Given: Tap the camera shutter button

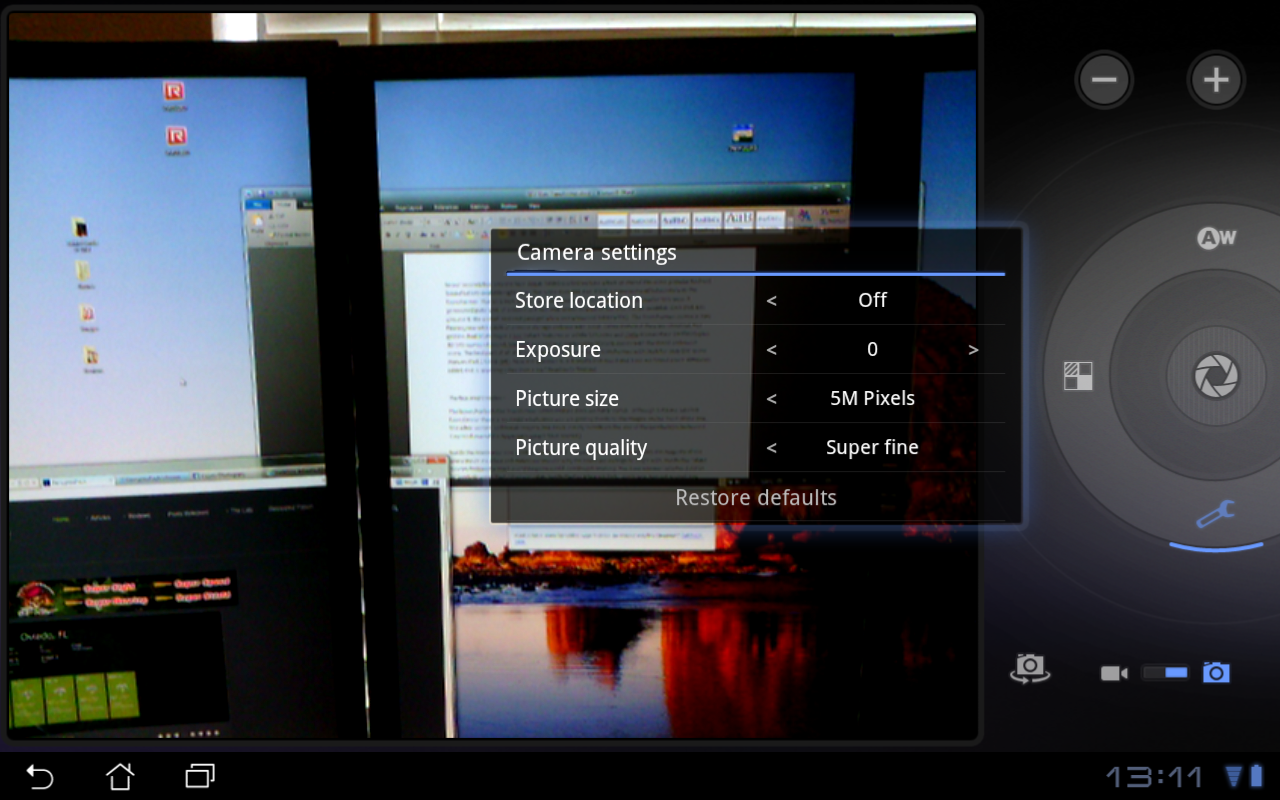Looking at the screenshot, I should (x=1216, y=377).
